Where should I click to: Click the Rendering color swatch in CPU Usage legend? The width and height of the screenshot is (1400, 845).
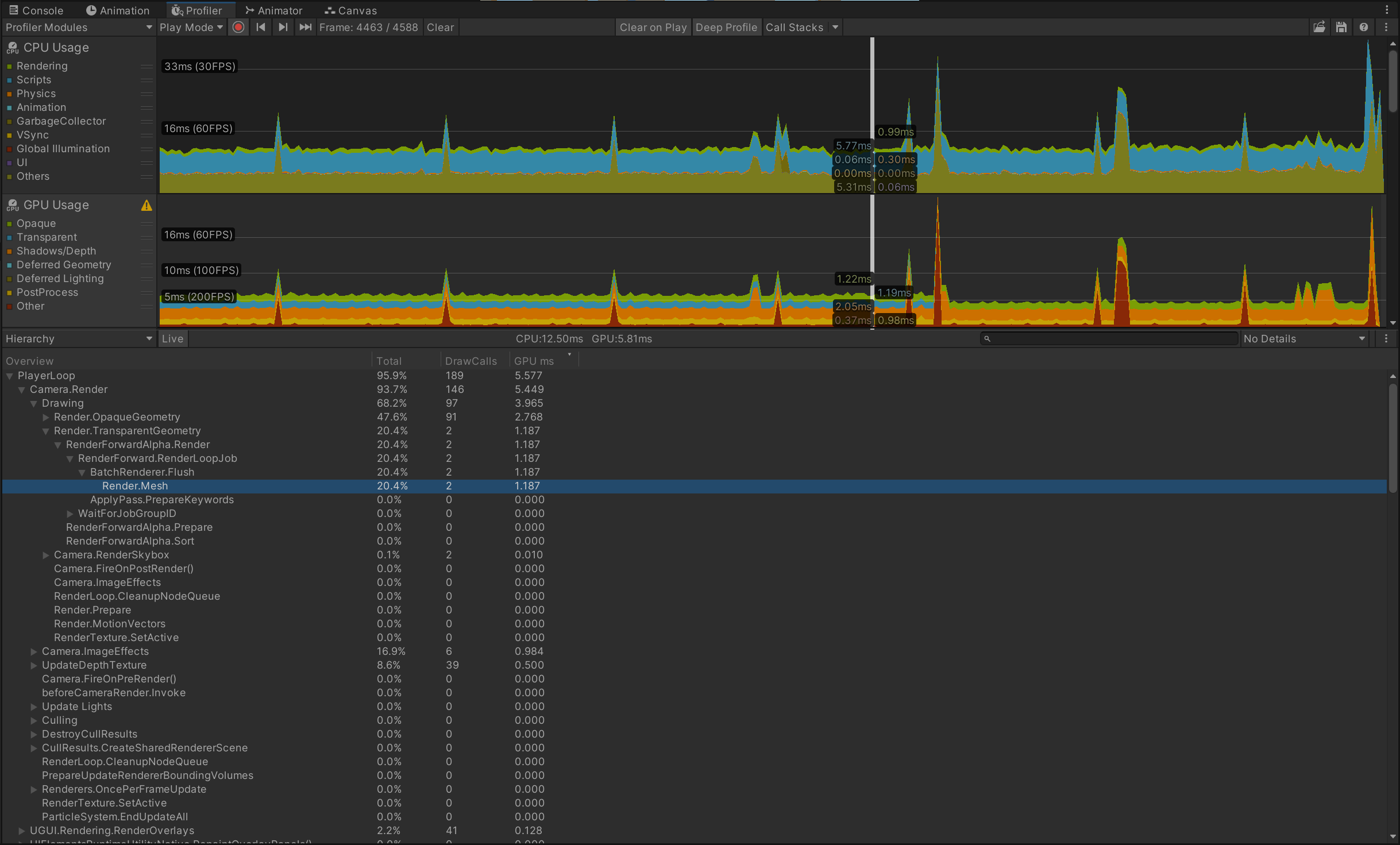tap(9, 66)
